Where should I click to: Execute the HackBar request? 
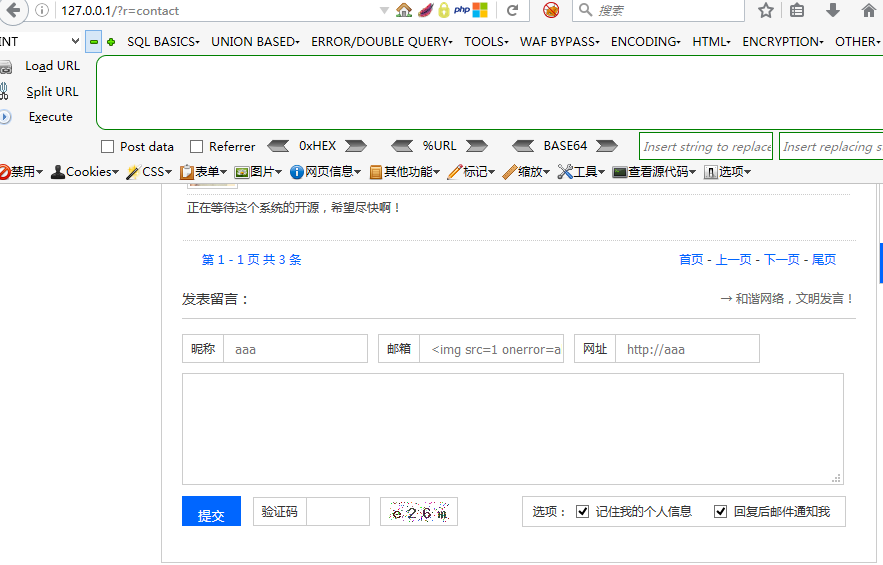point(51,117)
